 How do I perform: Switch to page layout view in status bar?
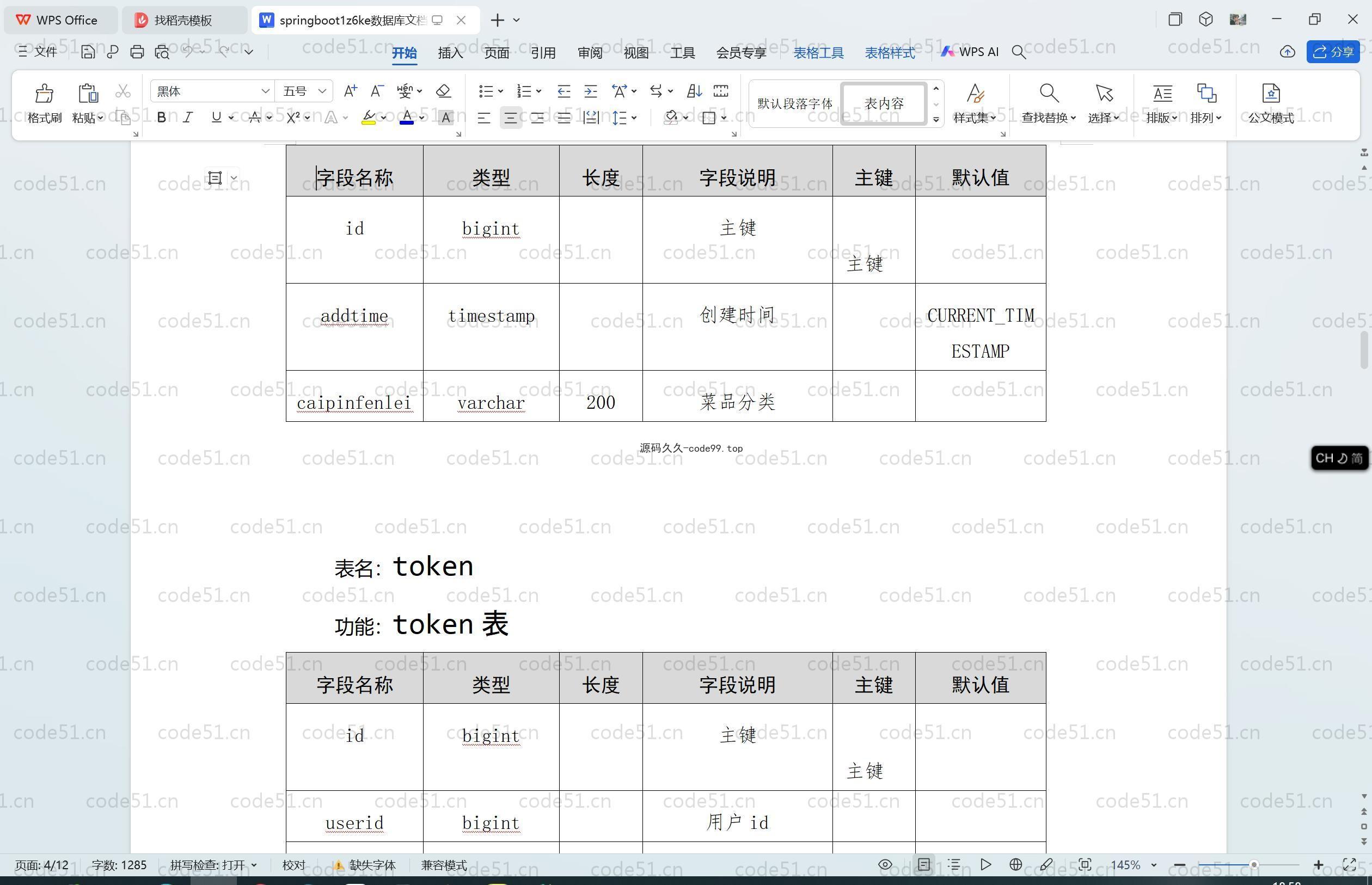tap(924, 864)
